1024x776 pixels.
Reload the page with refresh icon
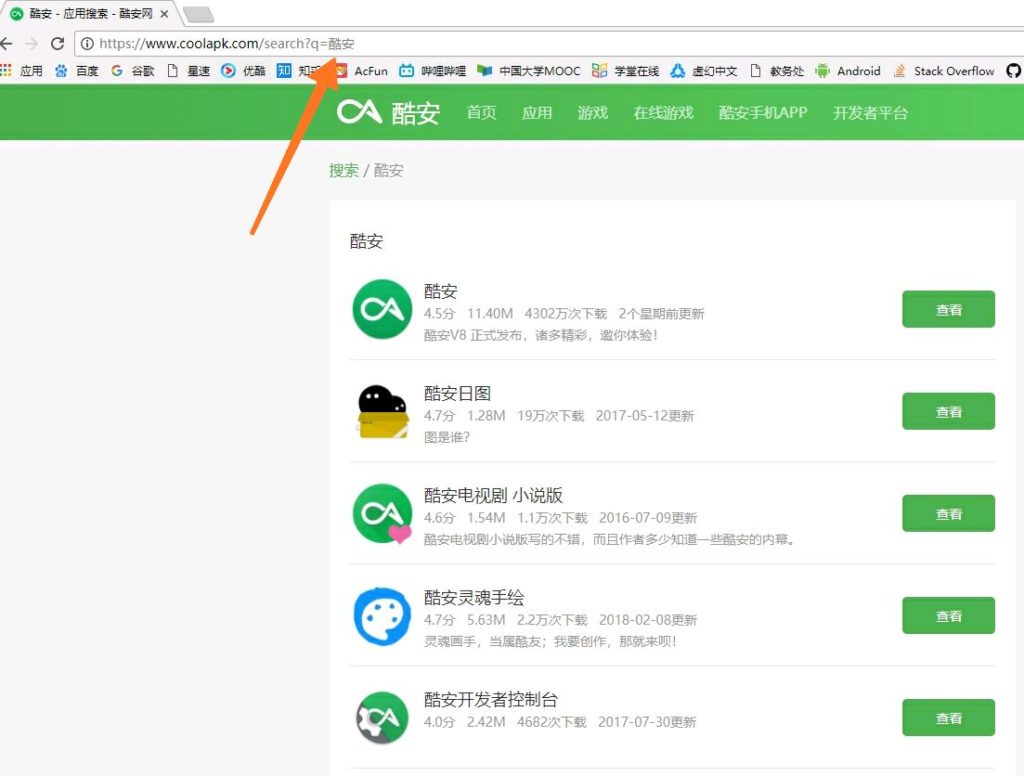click(57, 44)
